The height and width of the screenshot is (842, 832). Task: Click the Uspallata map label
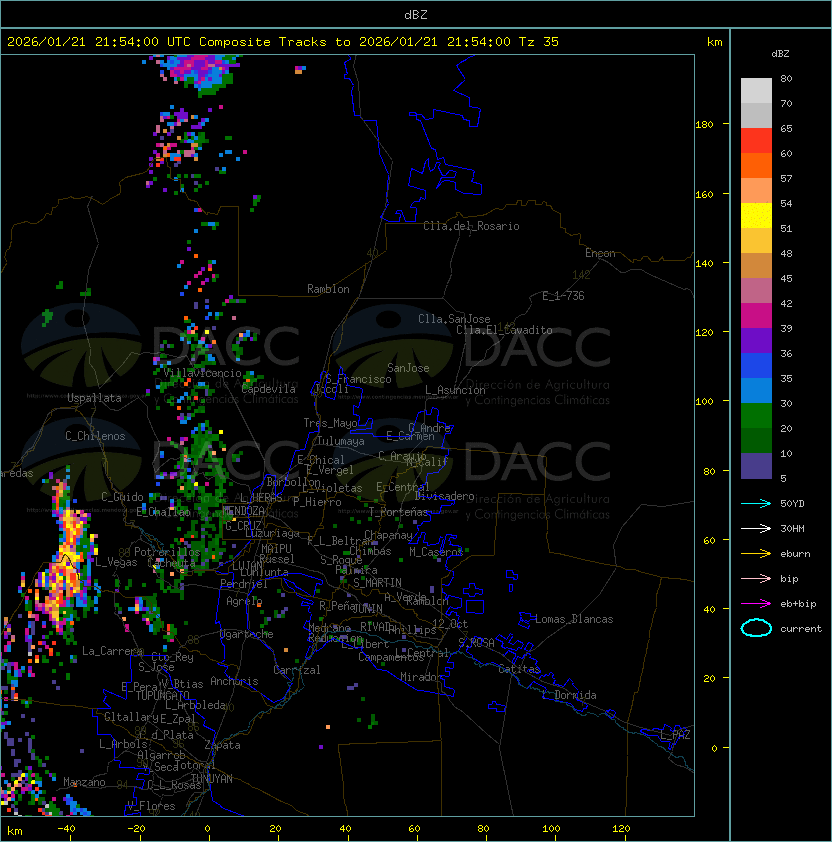[94, 398]
